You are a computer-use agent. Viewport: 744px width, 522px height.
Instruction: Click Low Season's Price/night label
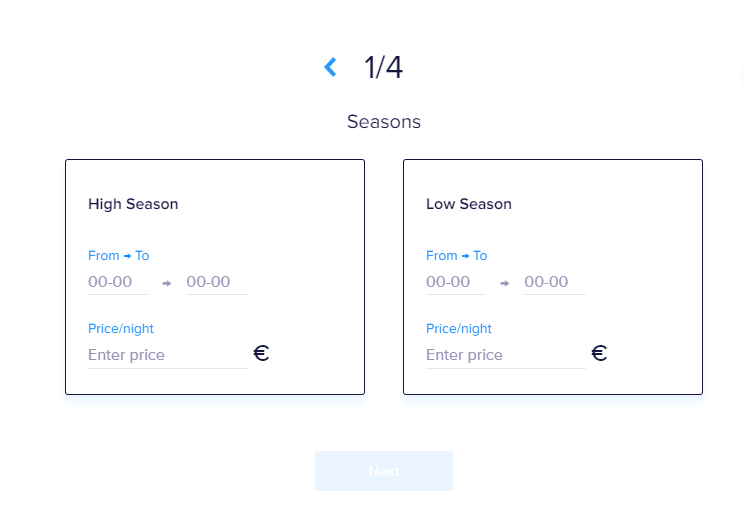click(x=459, y=328)
